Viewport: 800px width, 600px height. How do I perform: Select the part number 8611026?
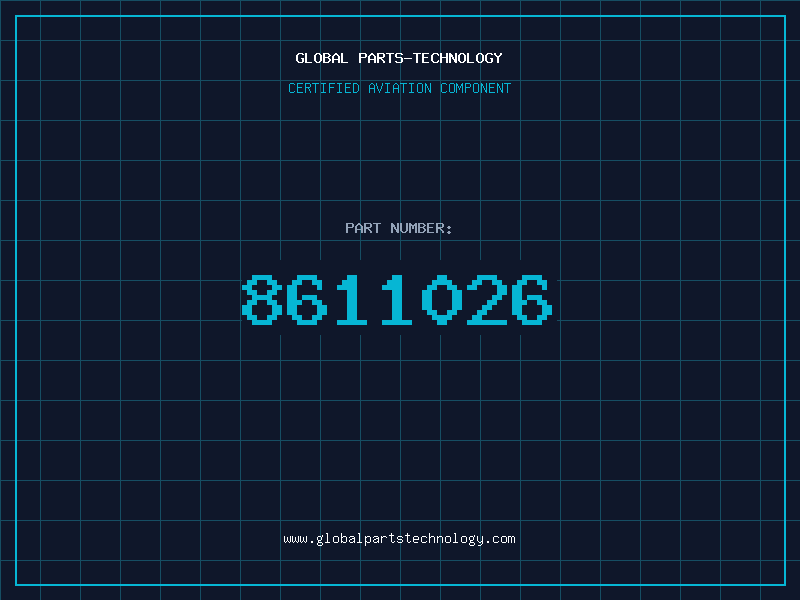coord(397,299)
